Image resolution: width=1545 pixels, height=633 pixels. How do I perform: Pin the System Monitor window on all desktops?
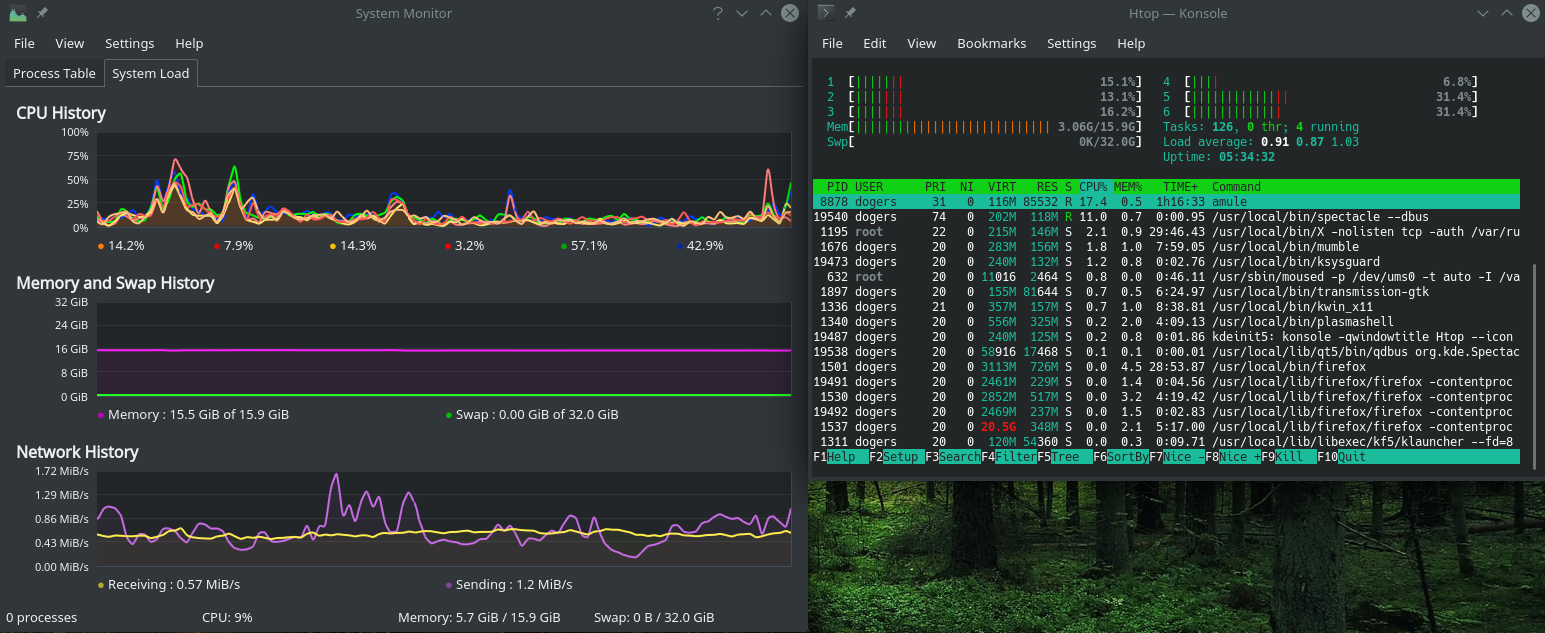click(42, 13)
